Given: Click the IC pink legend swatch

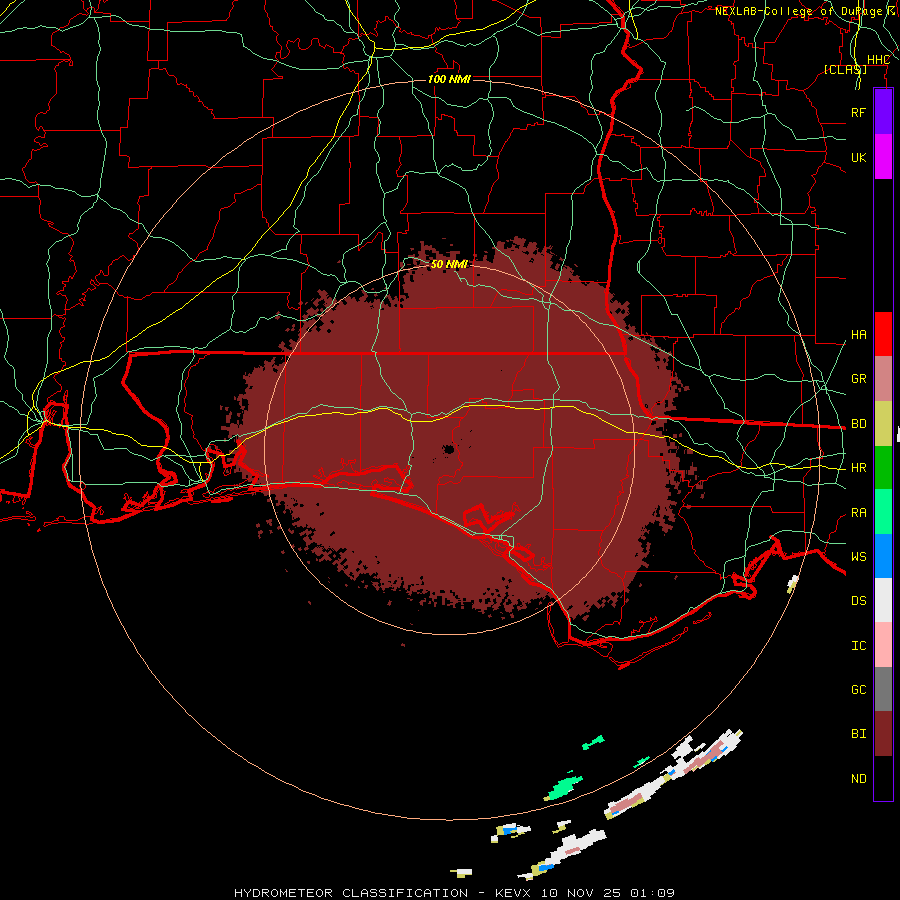Looking at the screenshot, I should click(x=883, y=645).
